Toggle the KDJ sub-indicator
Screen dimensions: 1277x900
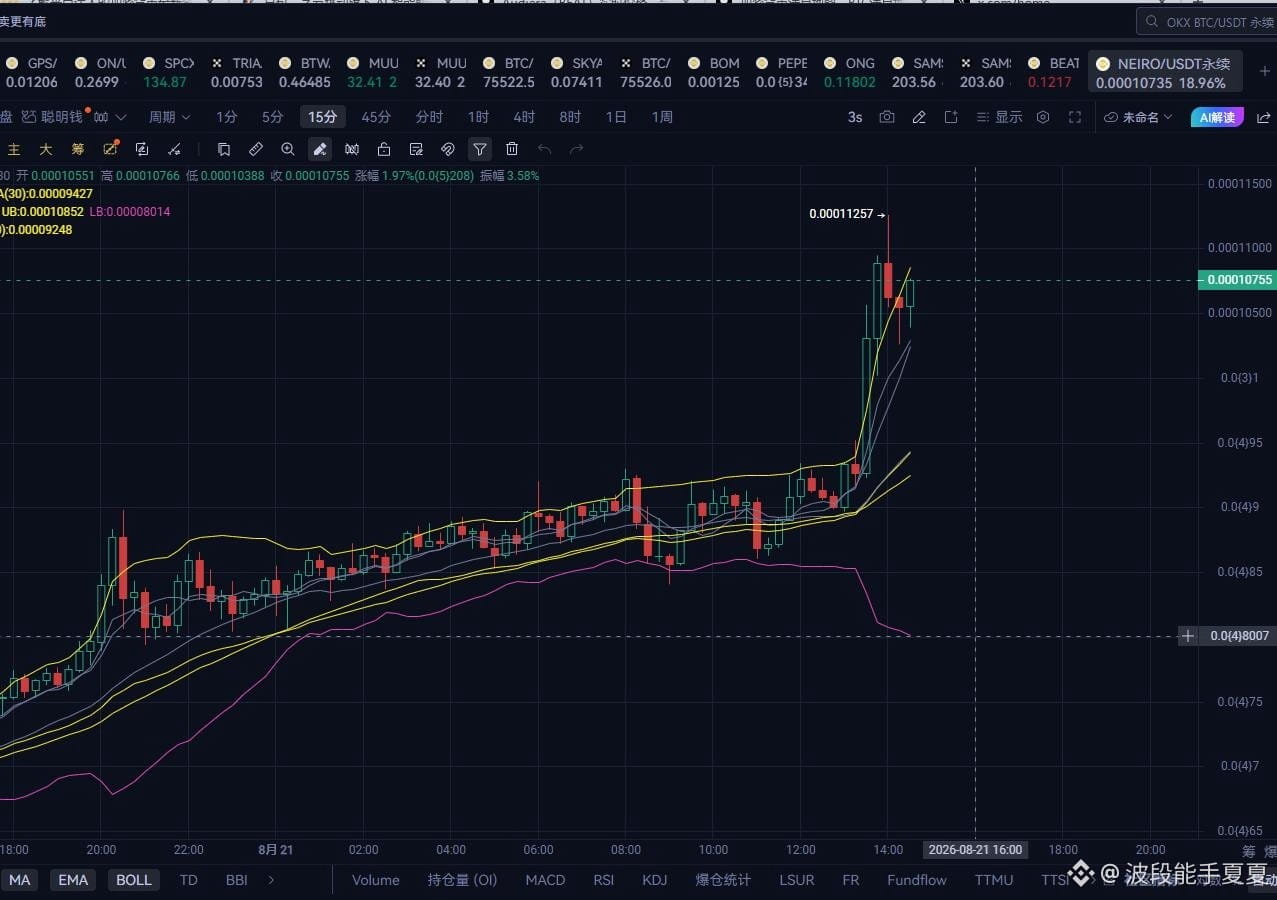click(655, 880)
